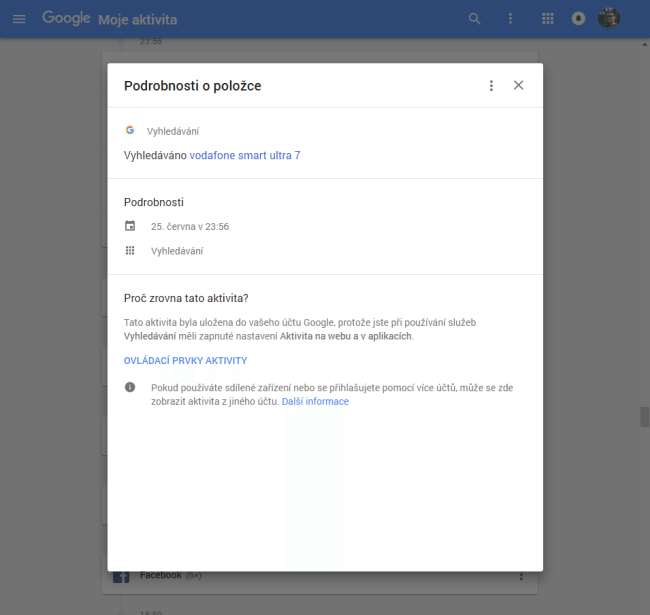The width and height of the screenshot is (650, 615).
Task: Click info icon near shared device note
Action: 130,387
